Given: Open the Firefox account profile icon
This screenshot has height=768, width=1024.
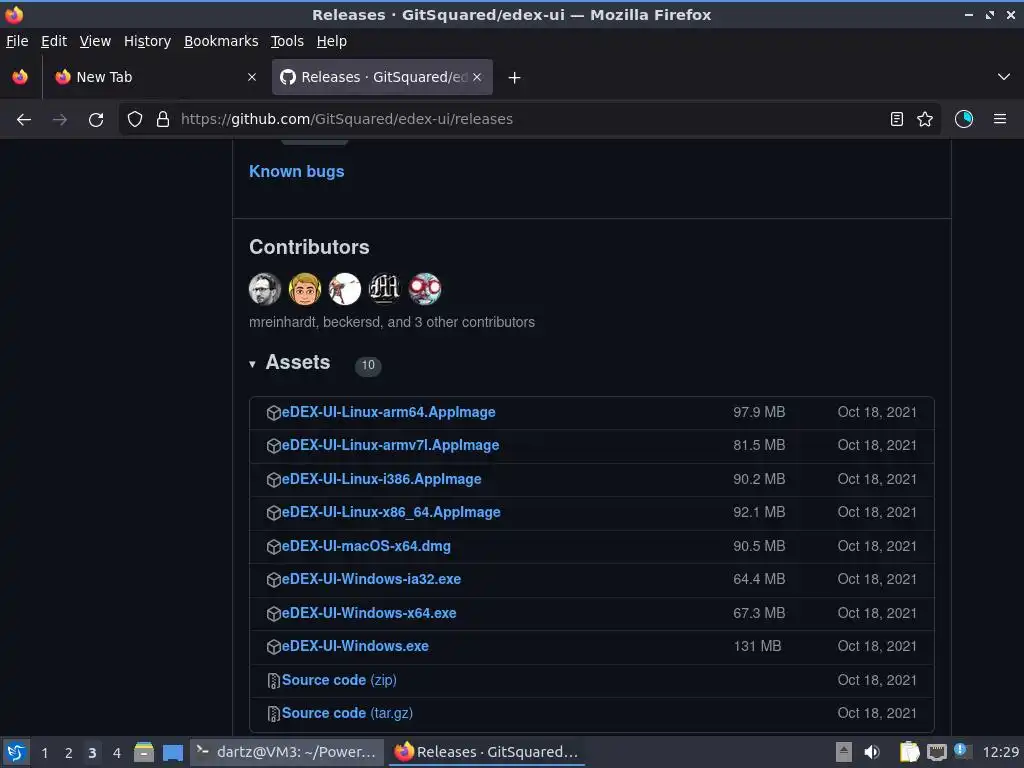Looking at the screenshot, I should pos(964,120).
